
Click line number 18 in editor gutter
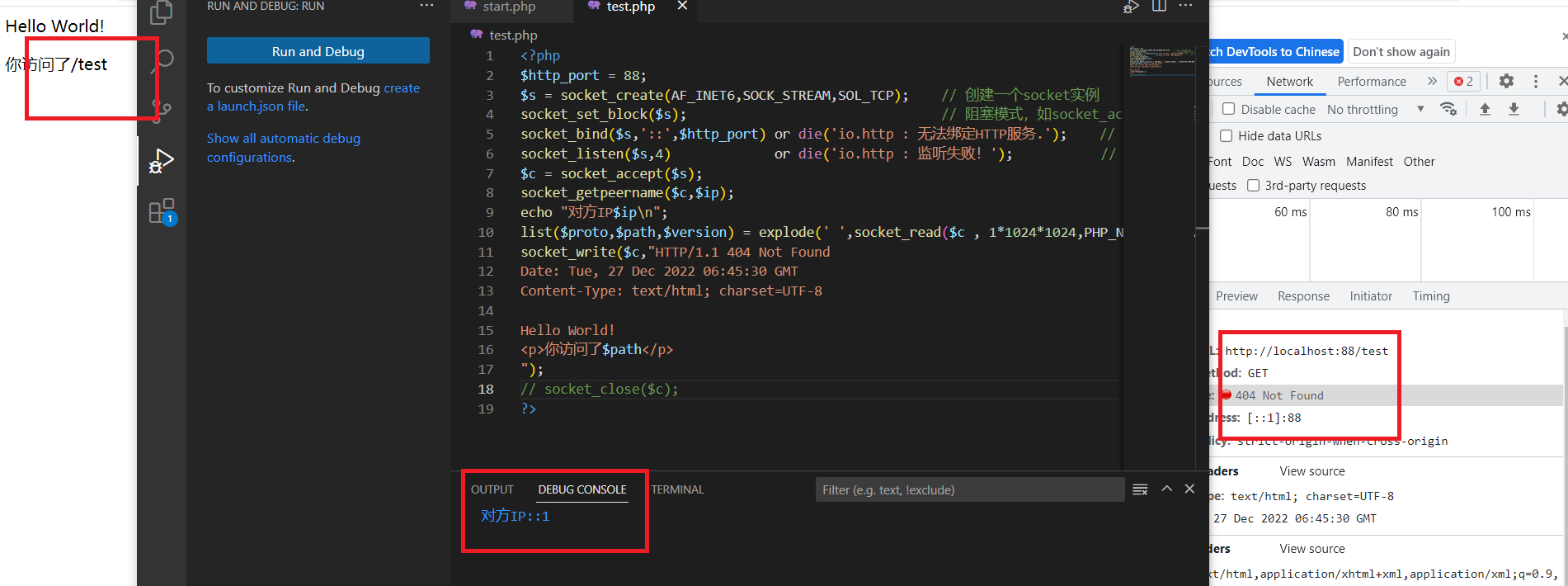(486, 389)
